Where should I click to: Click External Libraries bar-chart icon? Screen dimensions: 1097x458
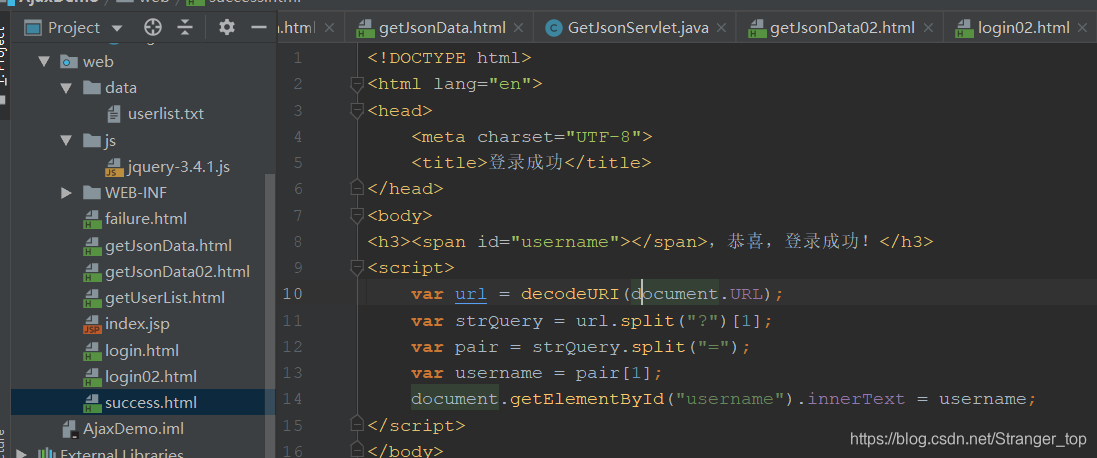coord(46,454)
